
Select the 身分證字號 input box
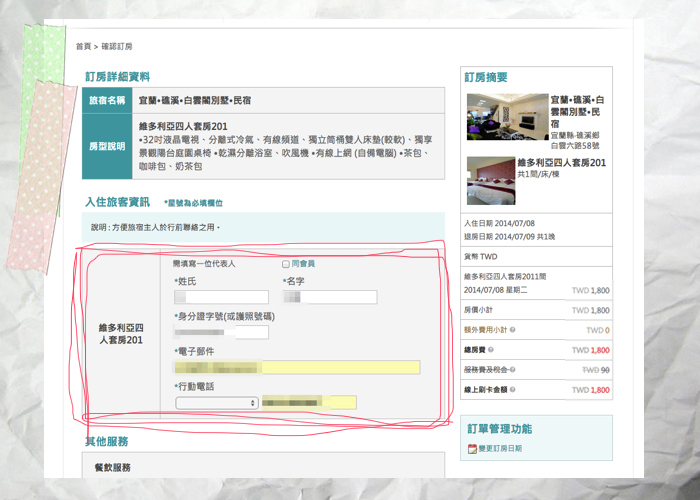coord(221,332)
